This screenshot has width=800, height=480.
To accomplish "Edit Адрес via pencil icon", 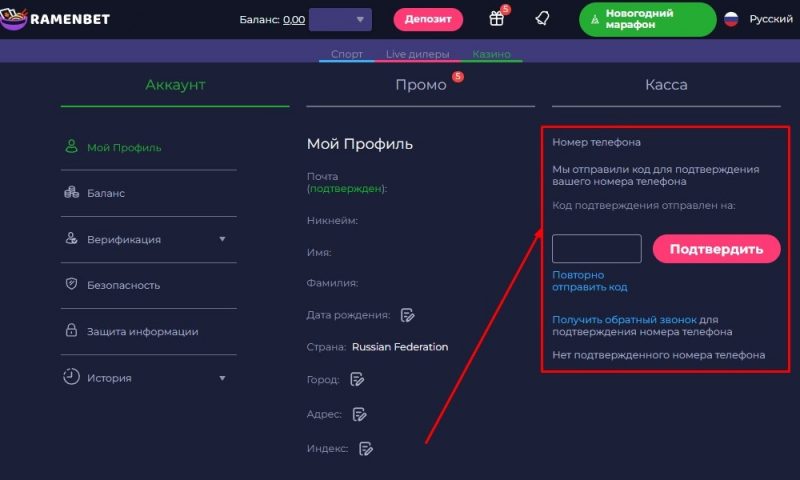I will [359, 414].
